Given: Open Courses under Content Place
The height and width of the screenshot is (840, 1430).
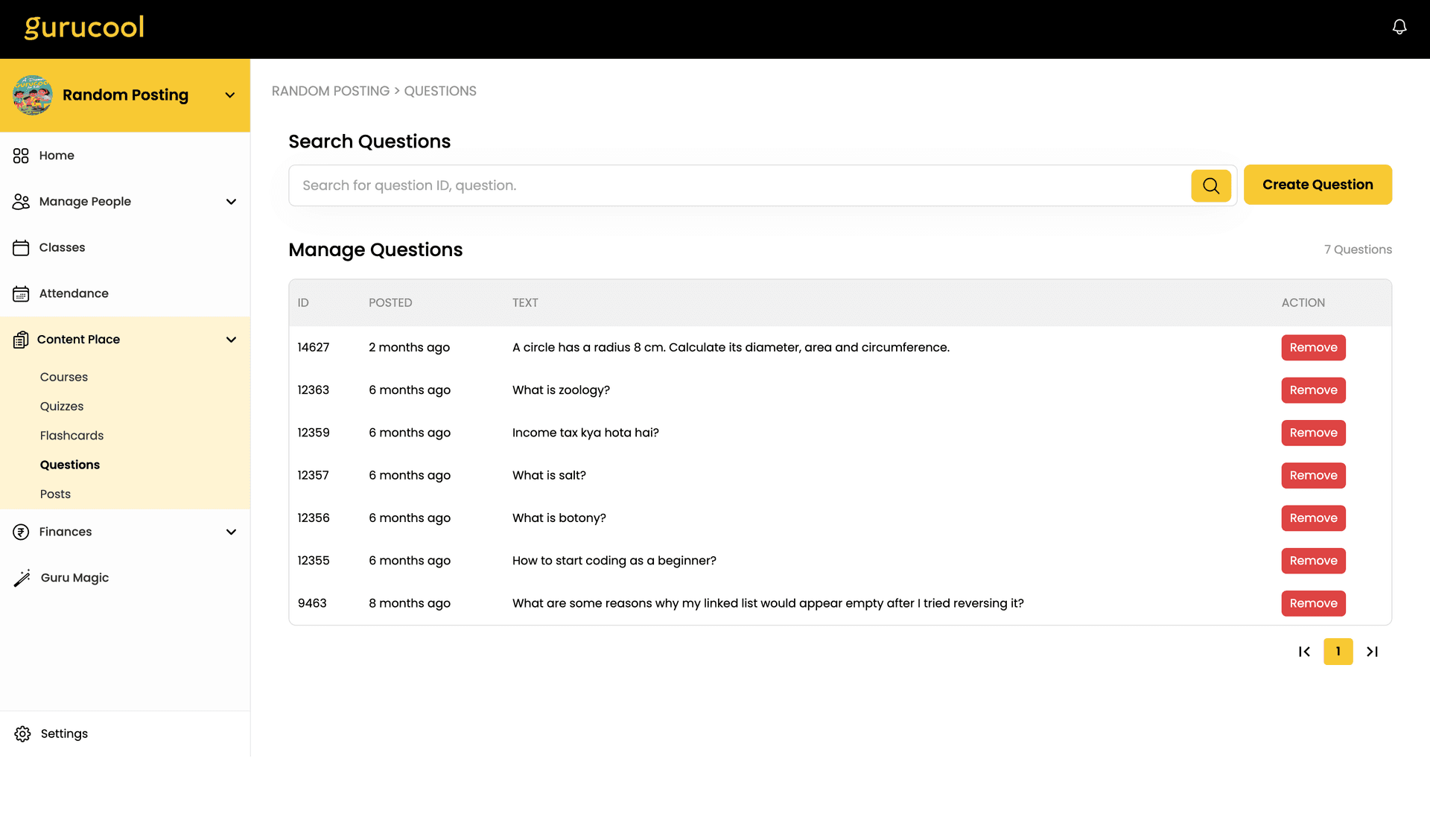Looking at the screenshot, I should (64, 377).
